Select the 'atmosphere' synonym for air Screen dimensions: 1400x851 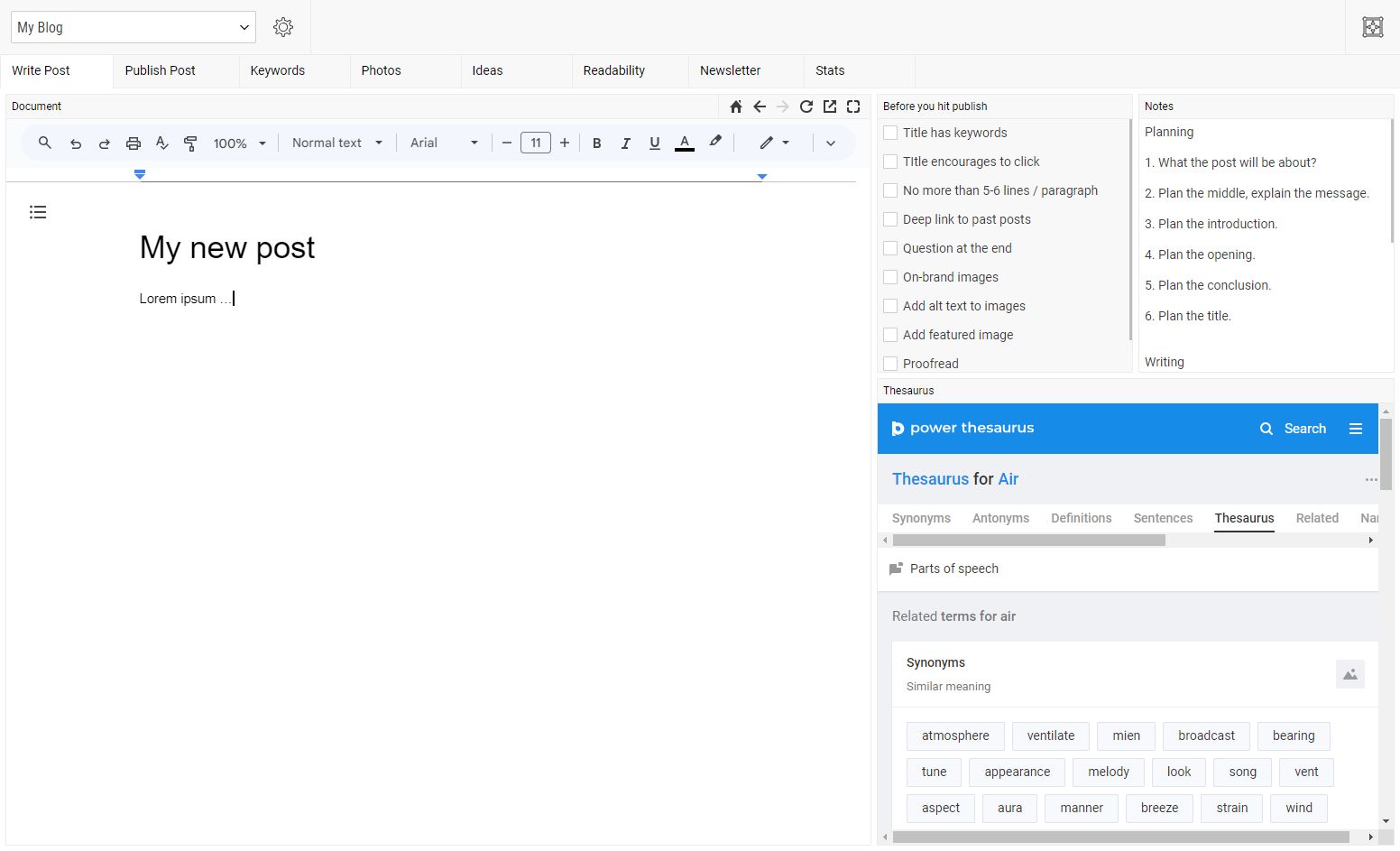(954, 735)
